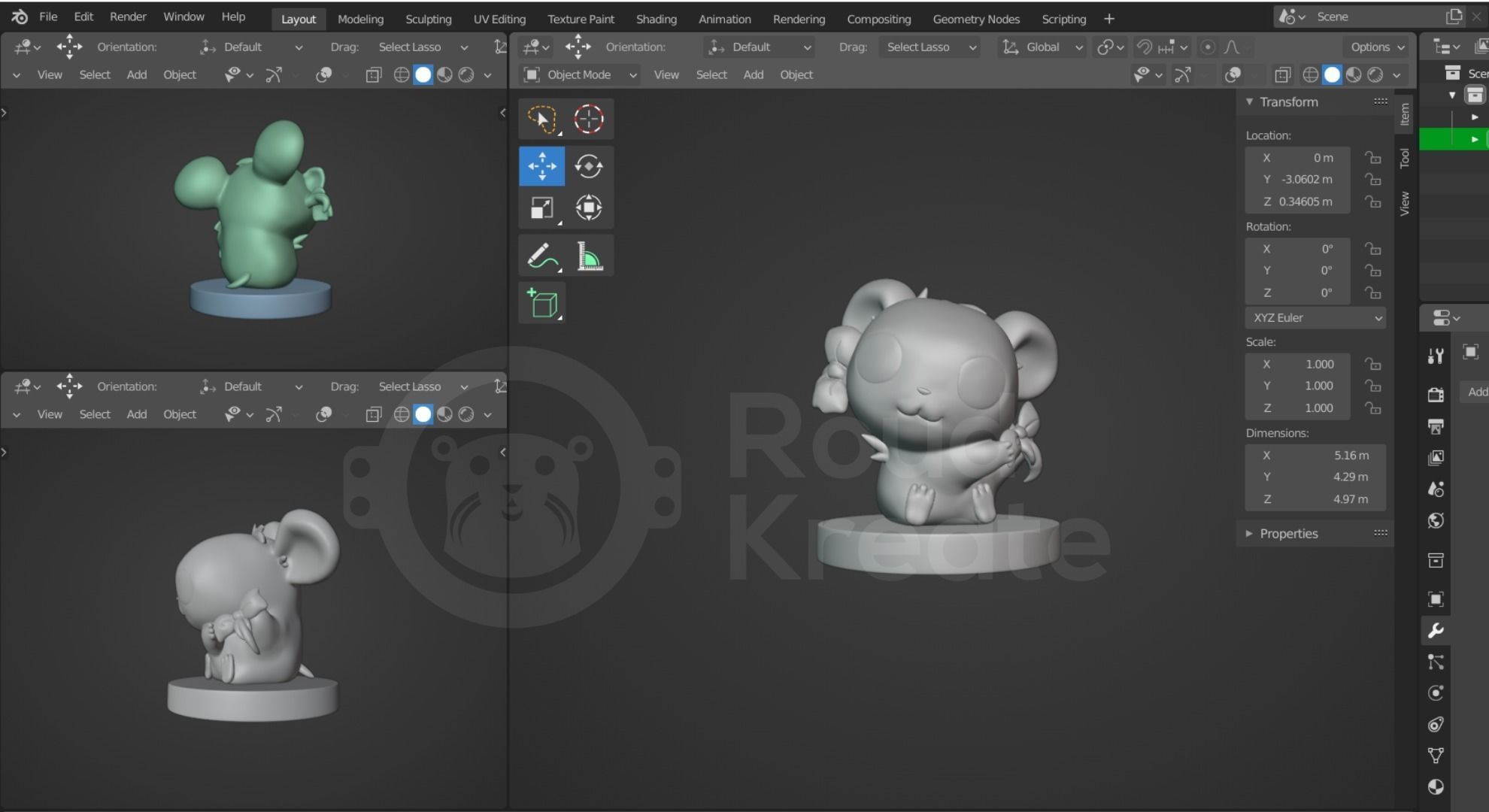Image resolution: width=1489 pixels, height=812 pixels.
Task: Click the Blender logo menu icon
Action: pyautogui.click(x=20, y=17)
